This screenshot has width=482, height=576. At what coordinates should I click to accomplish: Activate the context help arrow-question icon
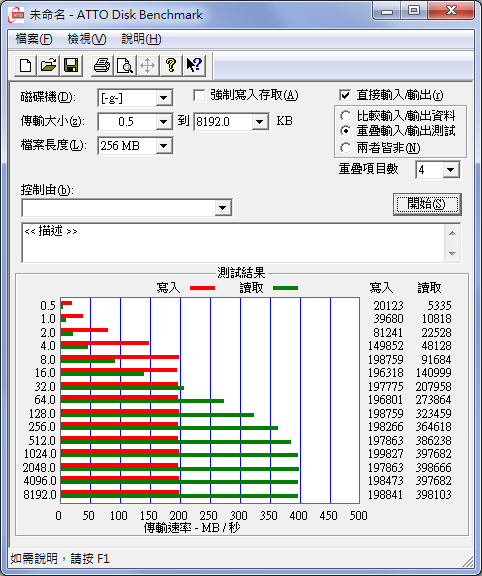tap(194, 65)
